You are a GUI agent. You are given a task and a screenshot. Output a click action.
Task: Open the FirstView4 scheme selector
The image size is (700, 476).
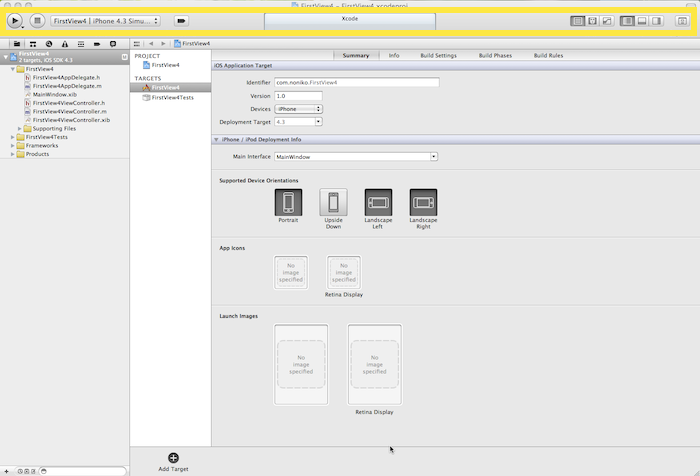pos(106,21)
